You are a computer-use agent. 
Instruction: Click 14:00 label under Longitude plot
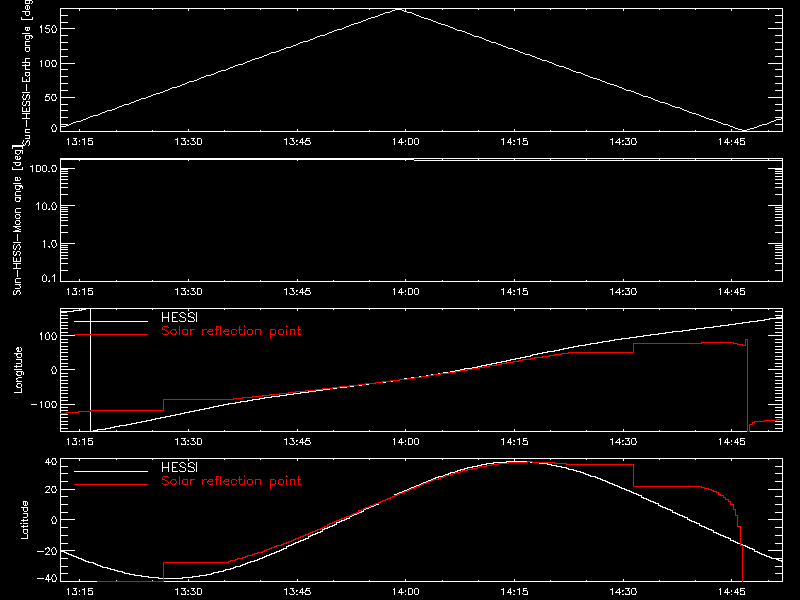[x=406, y=442]
